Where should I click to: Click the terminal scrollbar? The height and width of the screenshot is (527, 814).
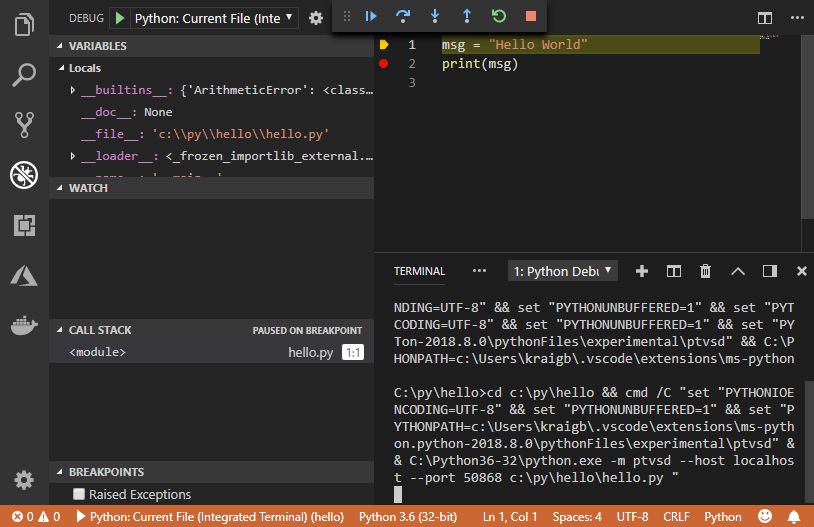coord(809,441)
